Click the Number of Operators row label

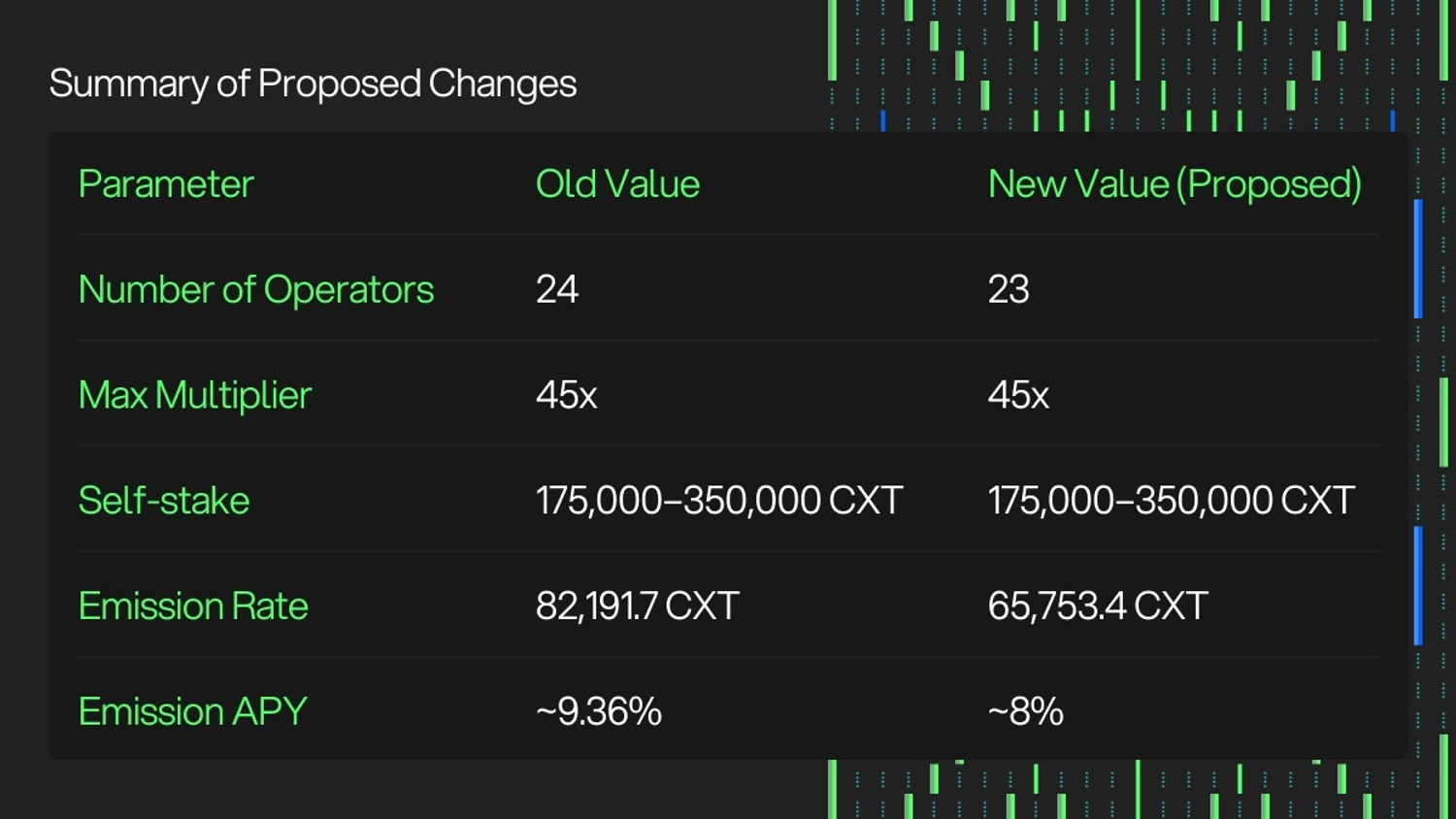(255, 289)
